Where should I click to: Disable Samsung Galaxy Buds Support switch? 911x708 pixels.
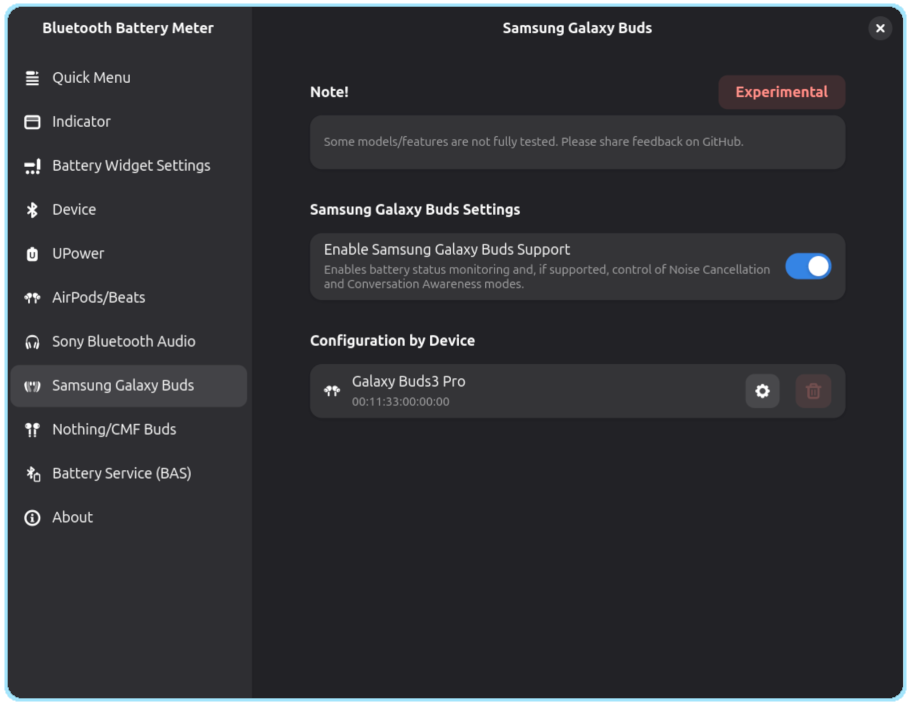(808, 267)
